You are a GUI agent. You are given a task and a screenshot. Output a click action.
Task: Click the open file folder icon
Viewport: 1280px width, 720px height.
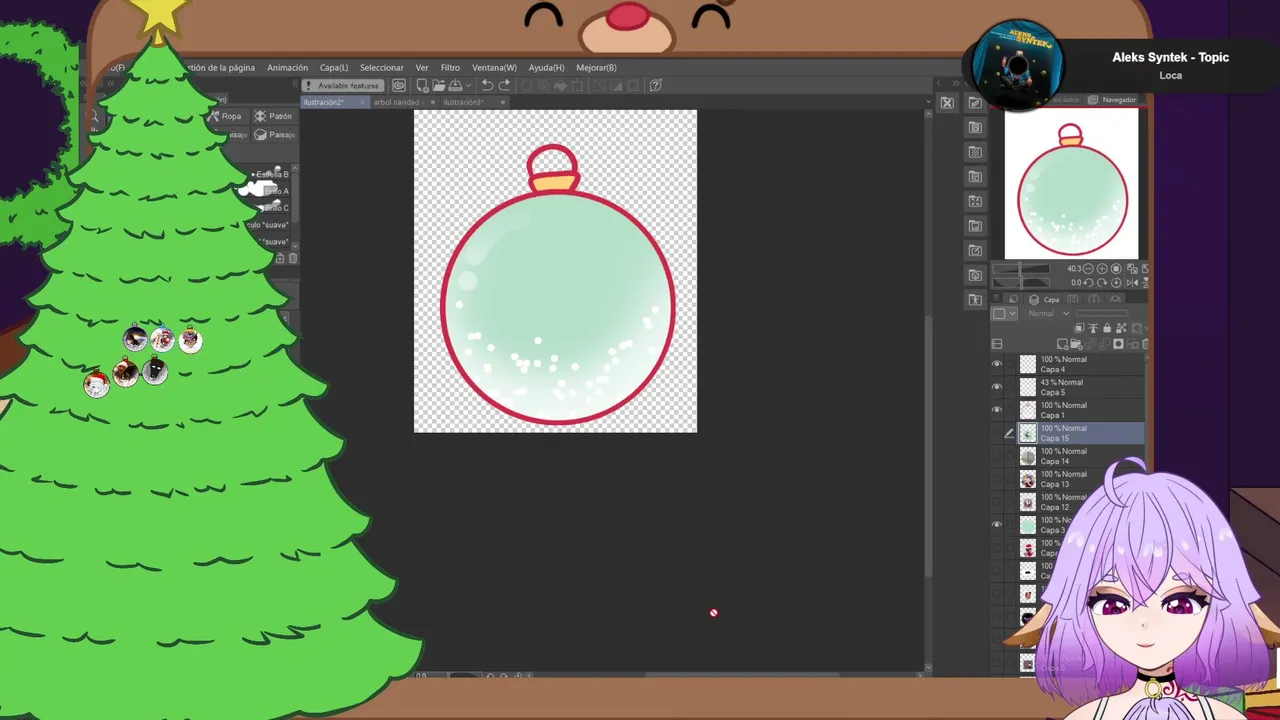point(439,85)
